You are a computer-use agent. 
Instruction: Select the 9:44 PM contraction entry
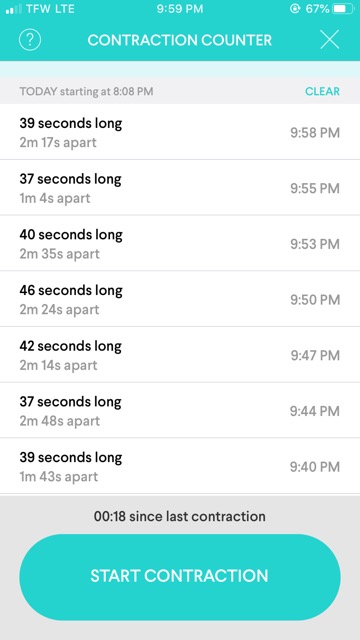(180, 411)
